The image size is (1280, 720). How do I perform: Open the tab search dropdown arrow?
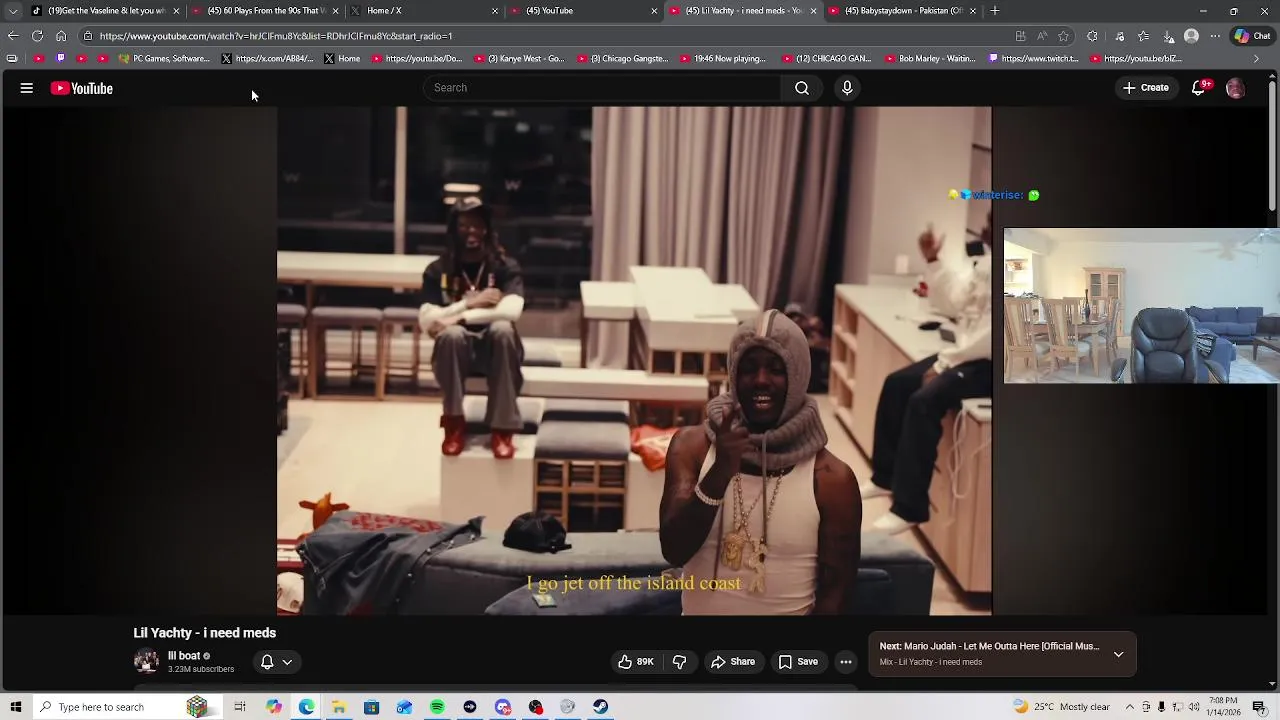pos(13,11)
